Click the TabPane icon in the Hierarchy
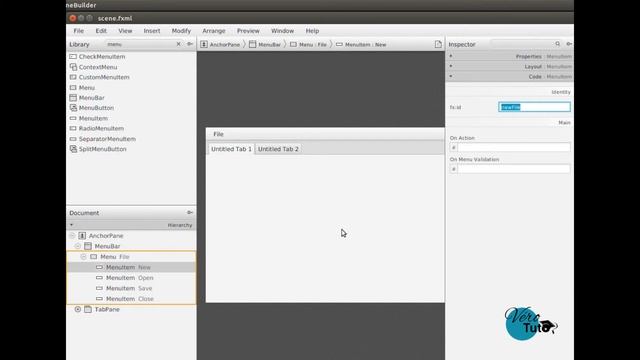The image size is (640, 360). [x=88, y=309]
